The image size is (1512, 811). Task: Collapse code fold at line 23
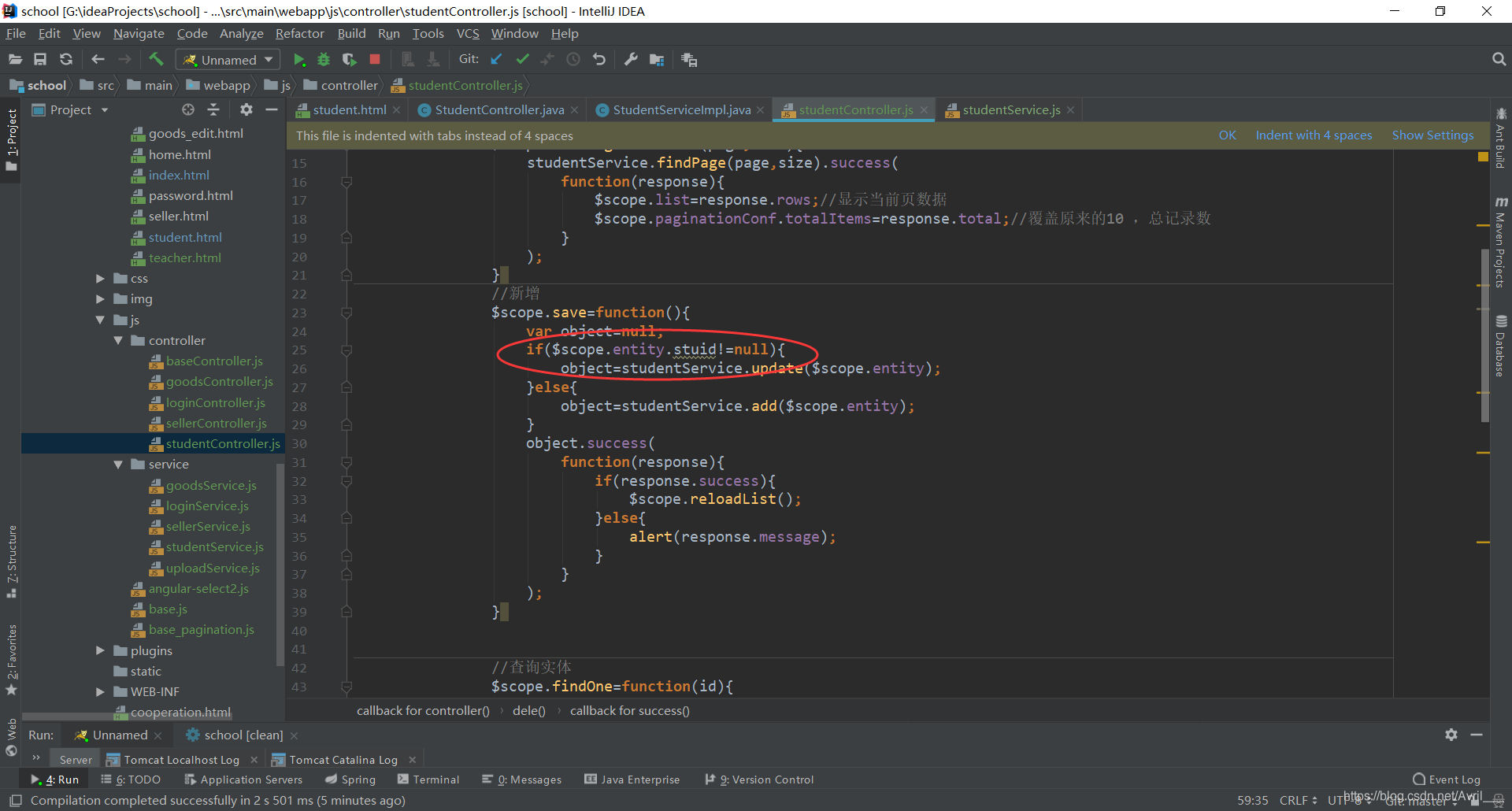pyautogui.click(x=346, y=313)
